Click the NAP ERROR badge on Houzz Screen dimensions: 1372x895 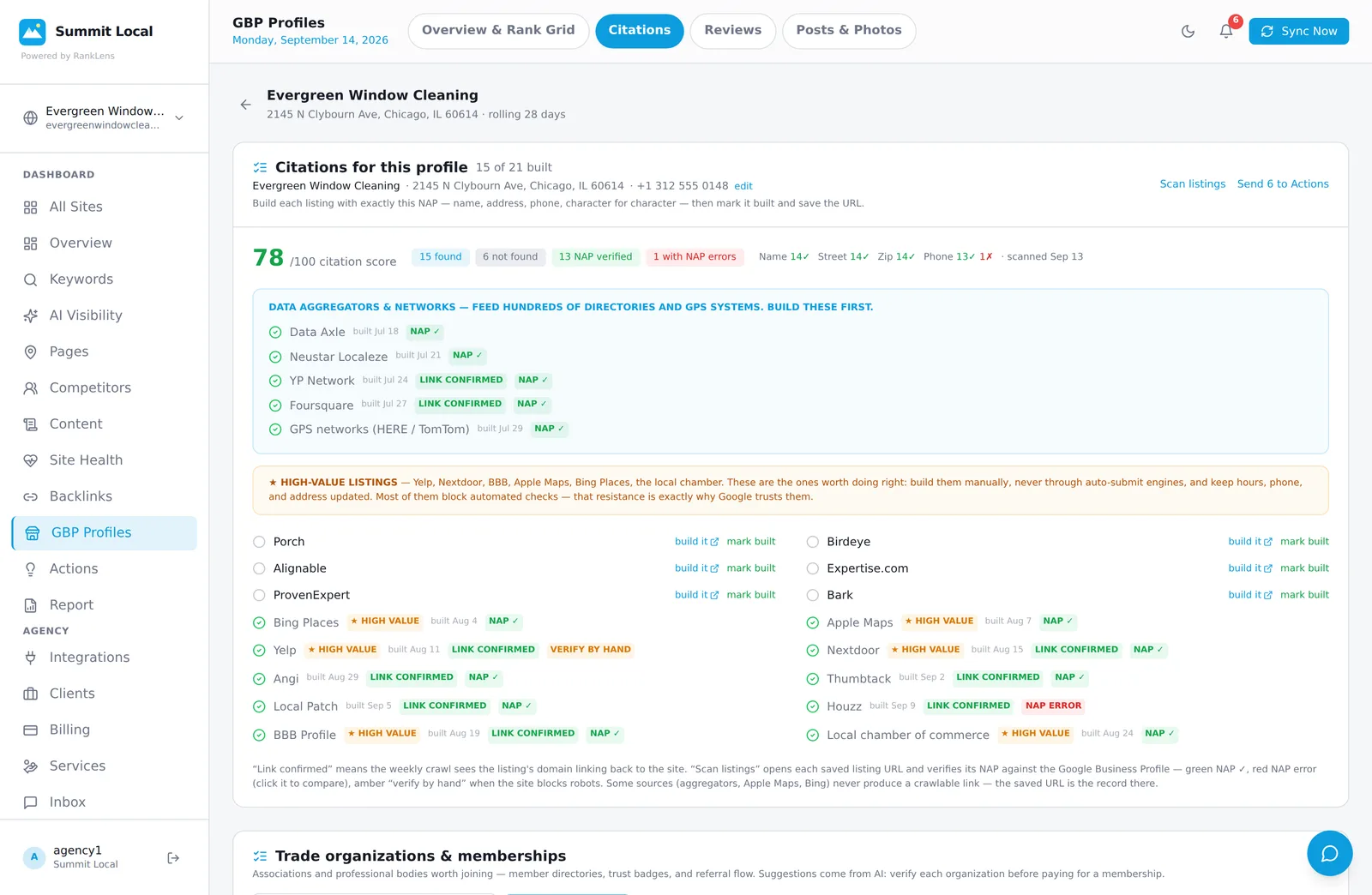(x=1053, y=706)
